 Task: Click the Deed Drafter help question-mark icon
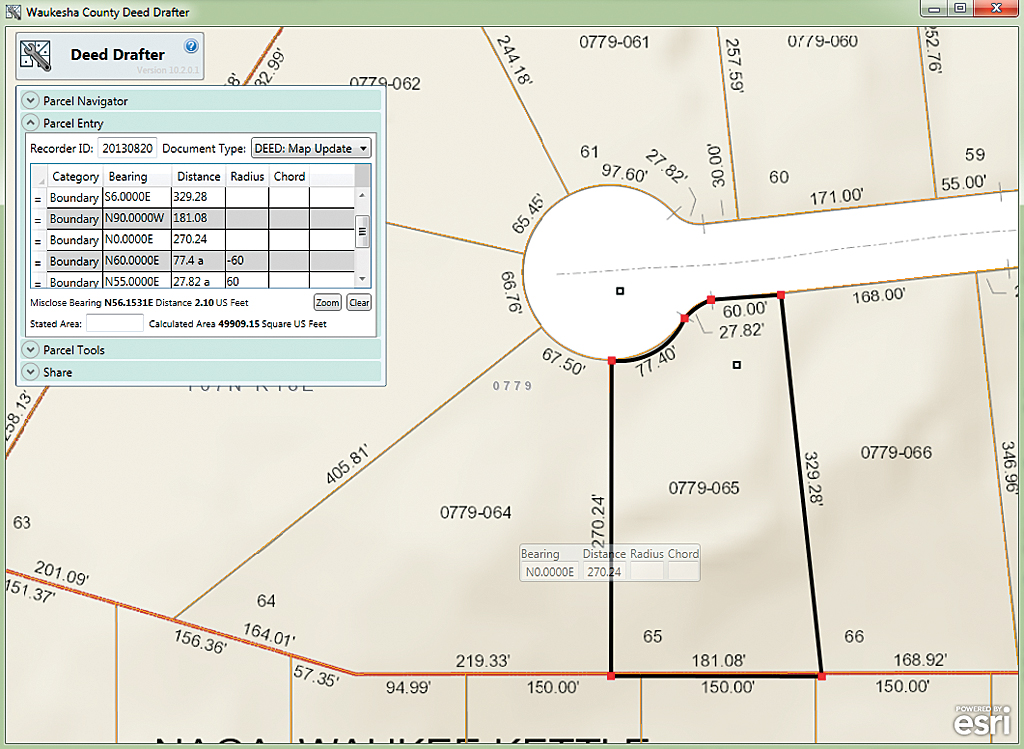tap(191, 46)
